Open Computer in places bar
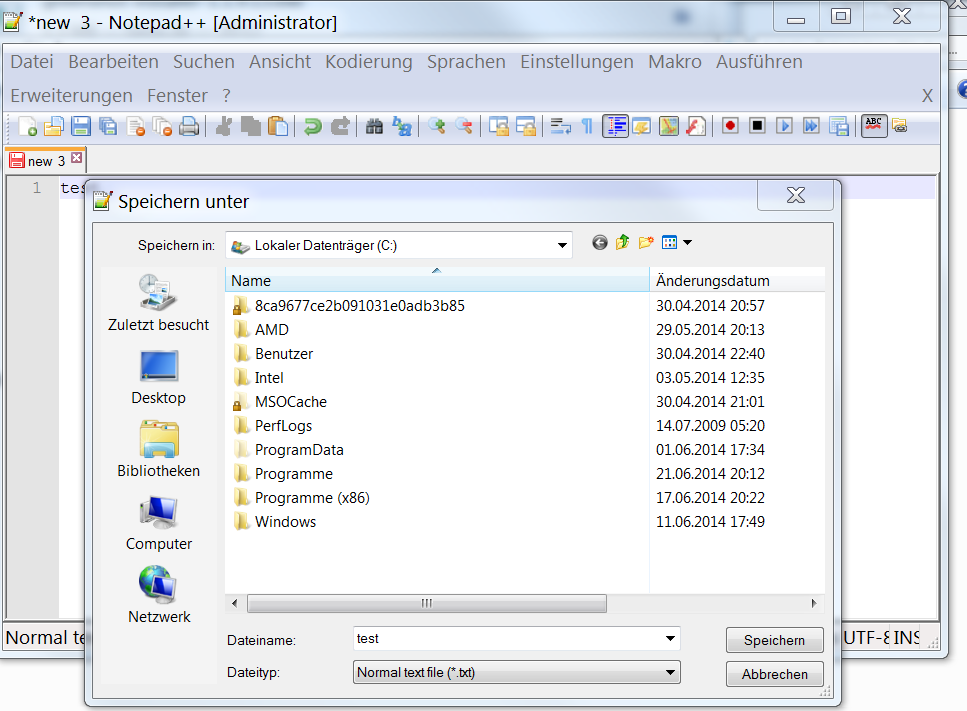The width and height of the screenshot is (967, 711). click(x=158, y=523)
